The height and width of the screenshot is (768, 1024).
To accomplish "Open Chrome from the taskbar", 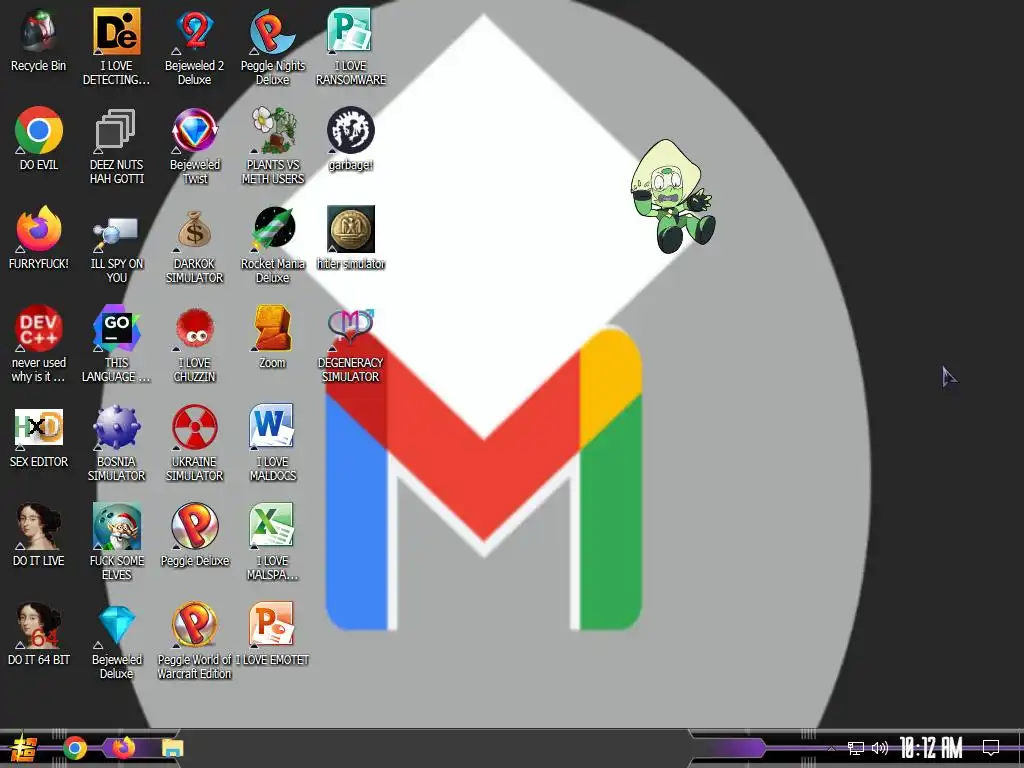I will click(74, 748).
